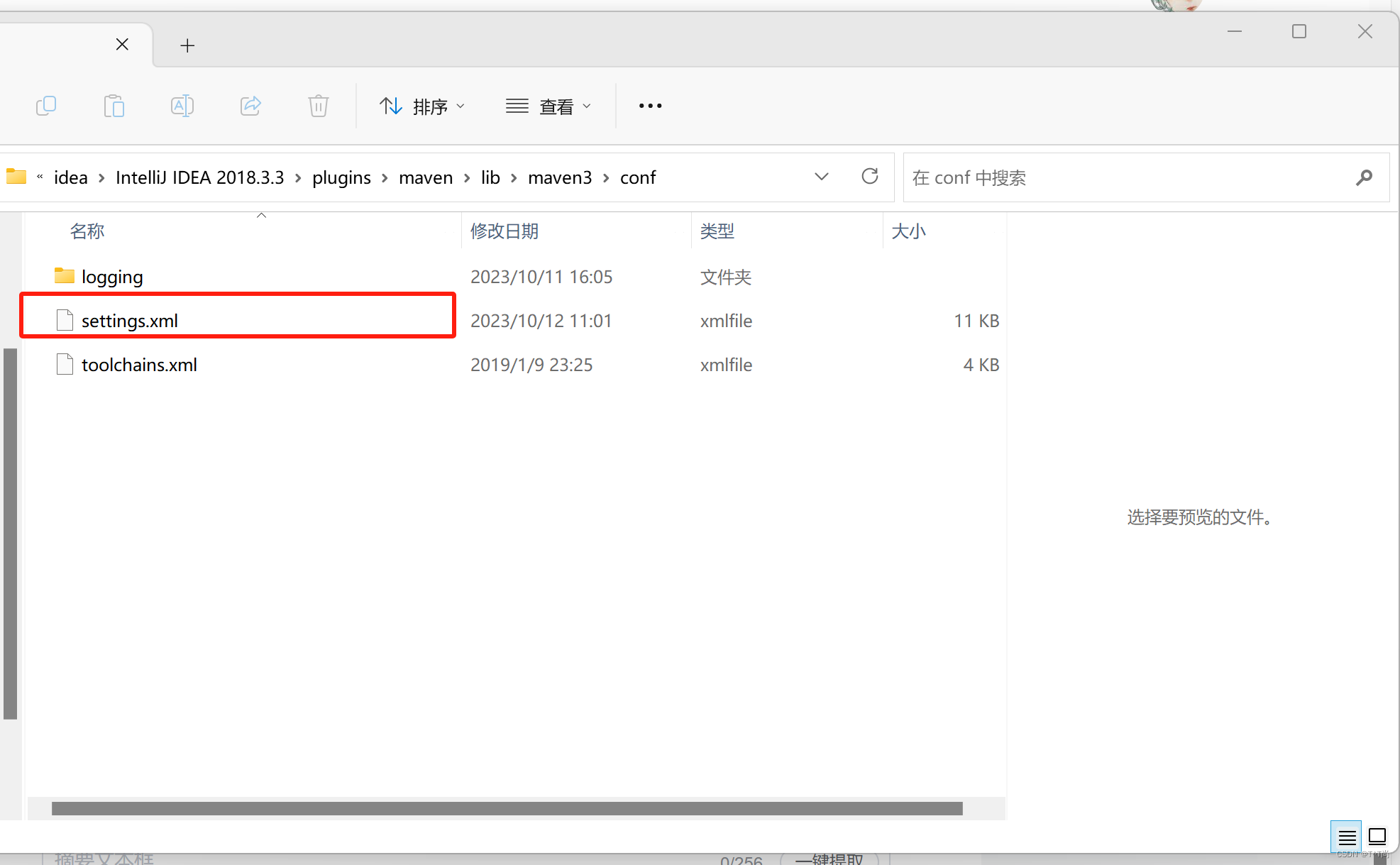Sort files by 修改日期 column header
1400x865 pixels.
505,231
